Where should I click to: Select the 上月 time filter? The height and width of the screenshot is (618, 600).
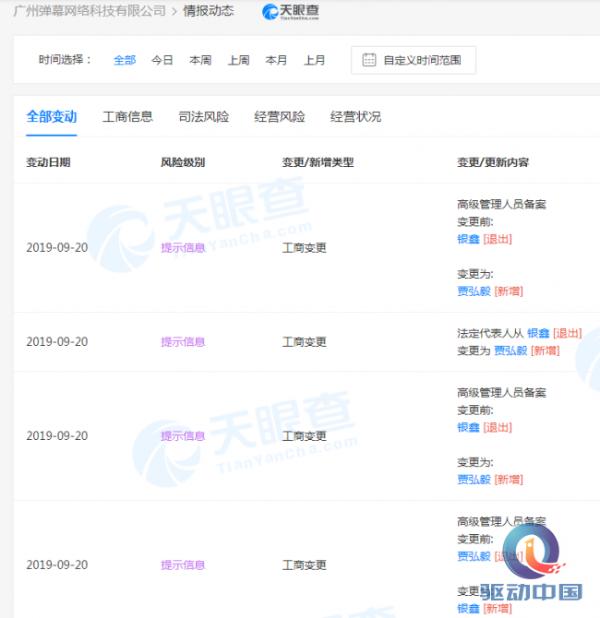(314, 60)
